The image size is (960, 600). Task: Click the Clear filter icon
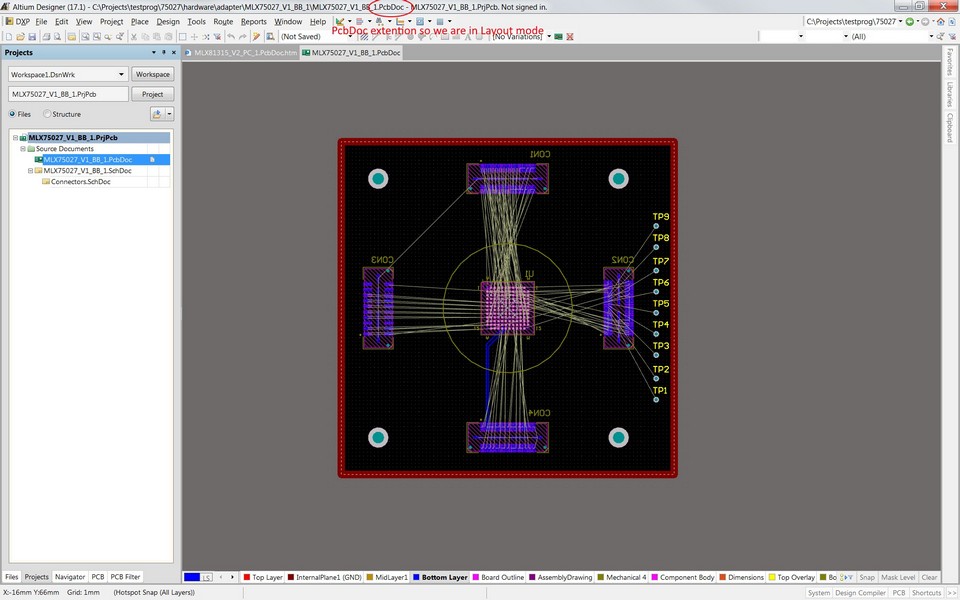point(217,37)
